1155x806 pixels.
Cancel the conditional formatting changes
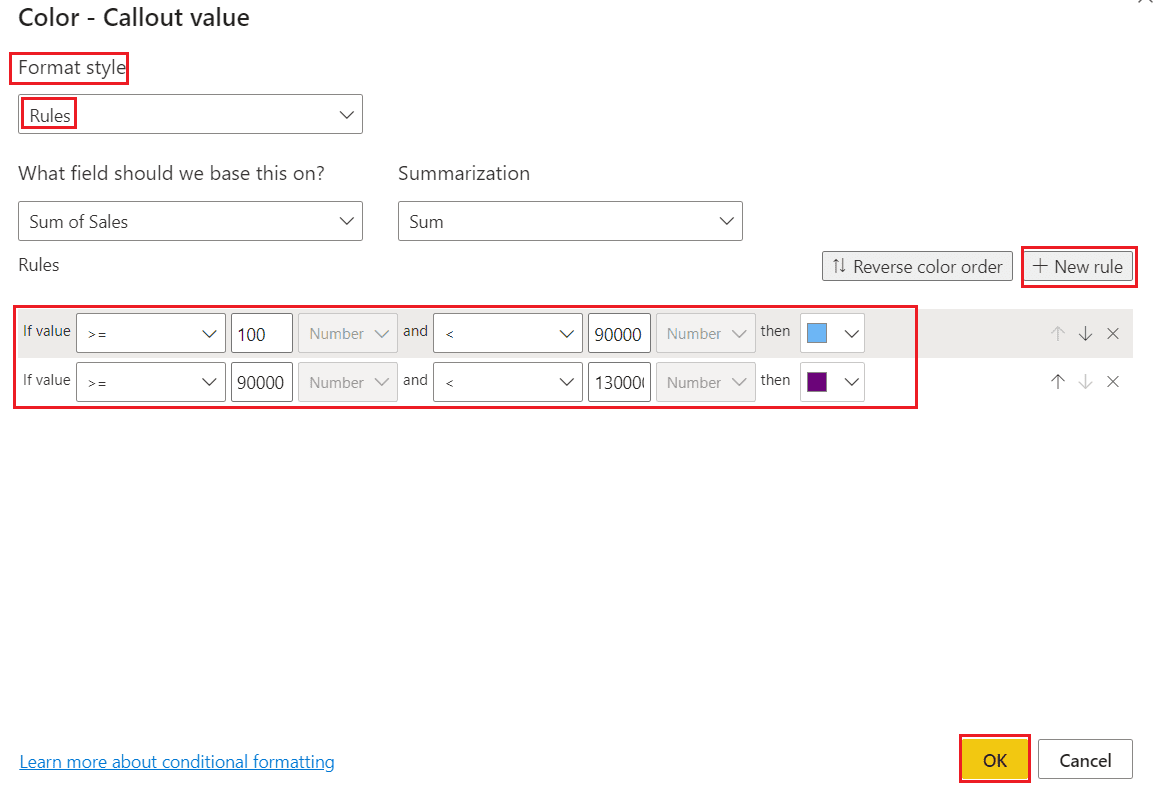click(1085, 759)
